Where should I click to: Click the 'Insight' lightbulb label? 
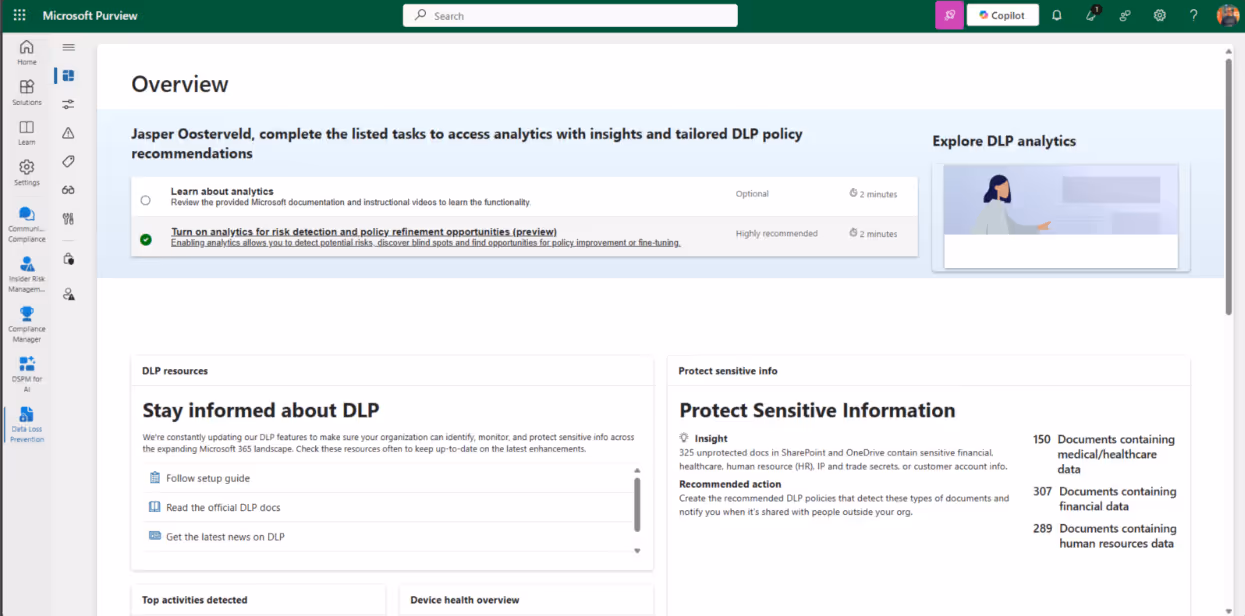point(703,438)
